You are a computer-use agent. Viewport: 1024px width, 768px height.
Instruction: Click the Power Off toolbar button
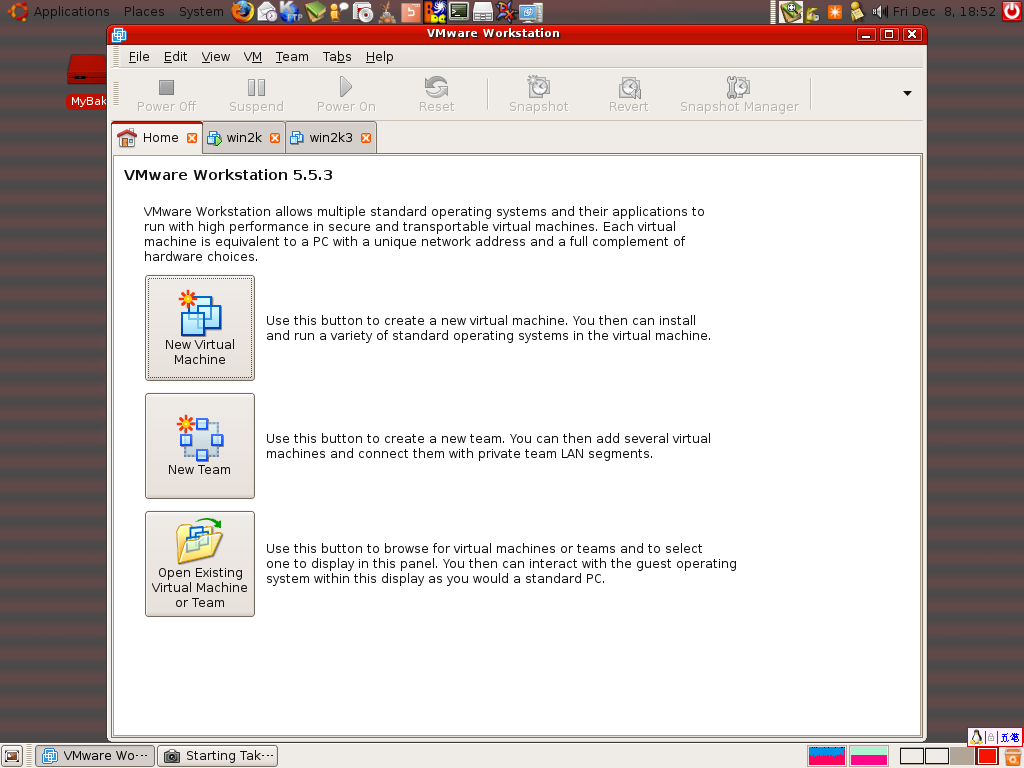coord(166,95)
